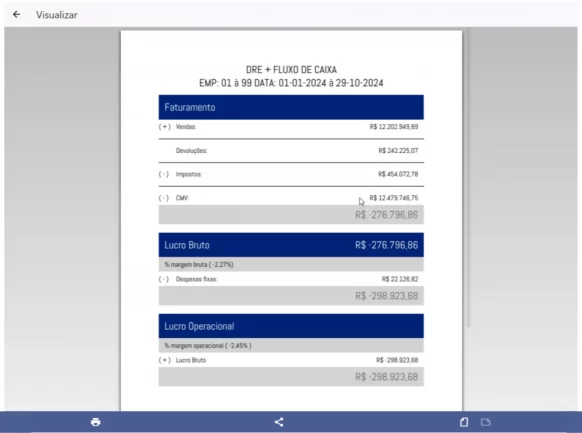Click the CMV value R$ 12.479.746,75

[x=394, y=198]
